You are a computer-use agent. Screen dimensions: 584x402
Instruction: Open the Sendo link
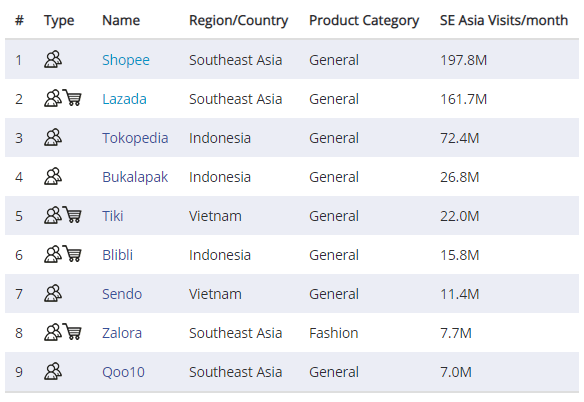(122, 294)
